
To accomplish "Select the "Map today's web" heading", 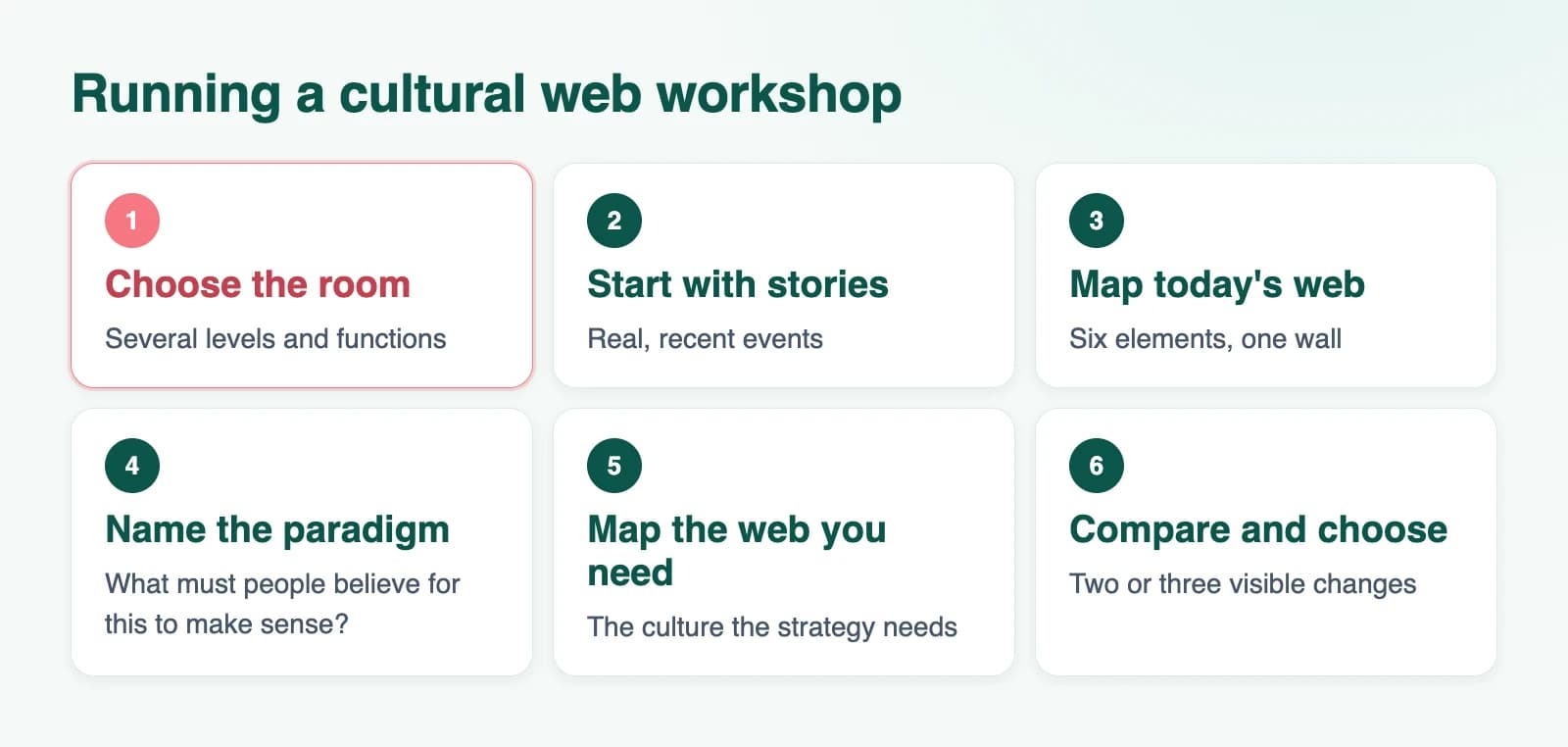I will tap(1217, 284).
